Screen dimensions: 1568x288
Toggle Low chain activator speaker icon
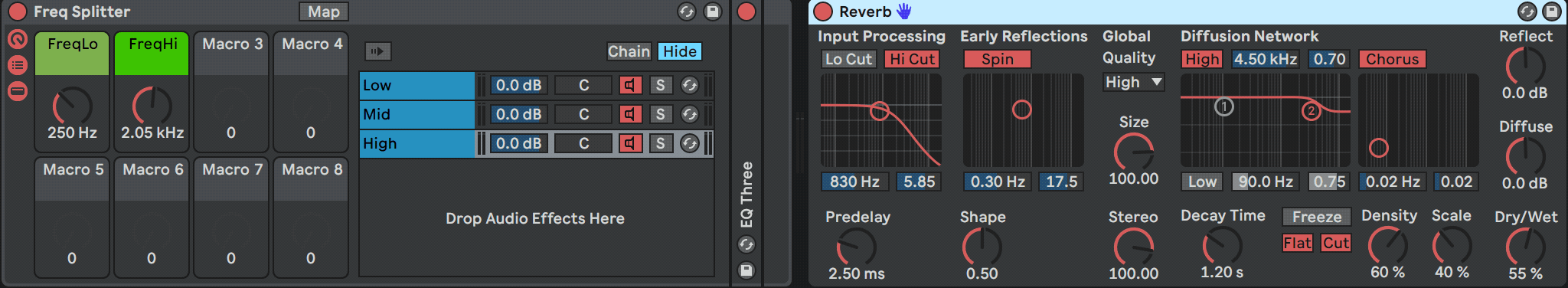630,85
